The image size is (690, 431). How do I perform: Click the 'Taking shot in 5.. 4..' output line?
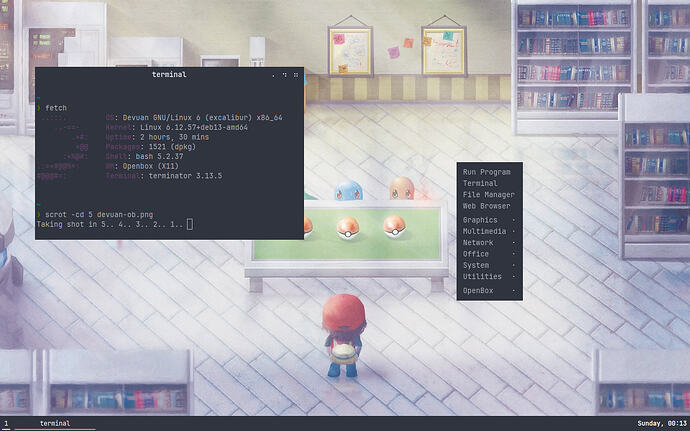[x=110, y=225]
